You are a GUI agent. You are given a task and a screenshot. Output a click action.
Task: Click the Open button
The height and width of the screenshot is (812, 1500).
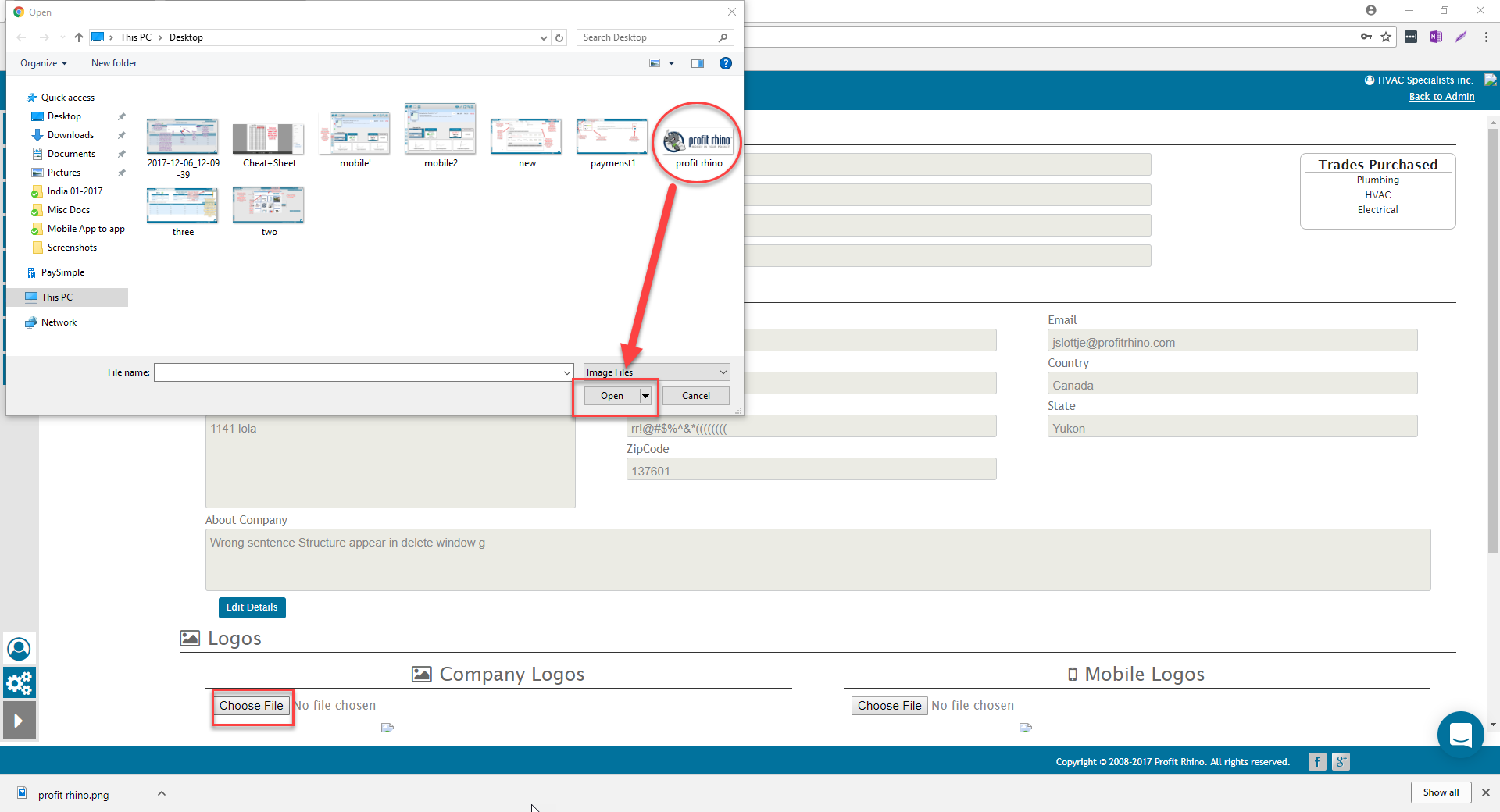pos(612,396)
